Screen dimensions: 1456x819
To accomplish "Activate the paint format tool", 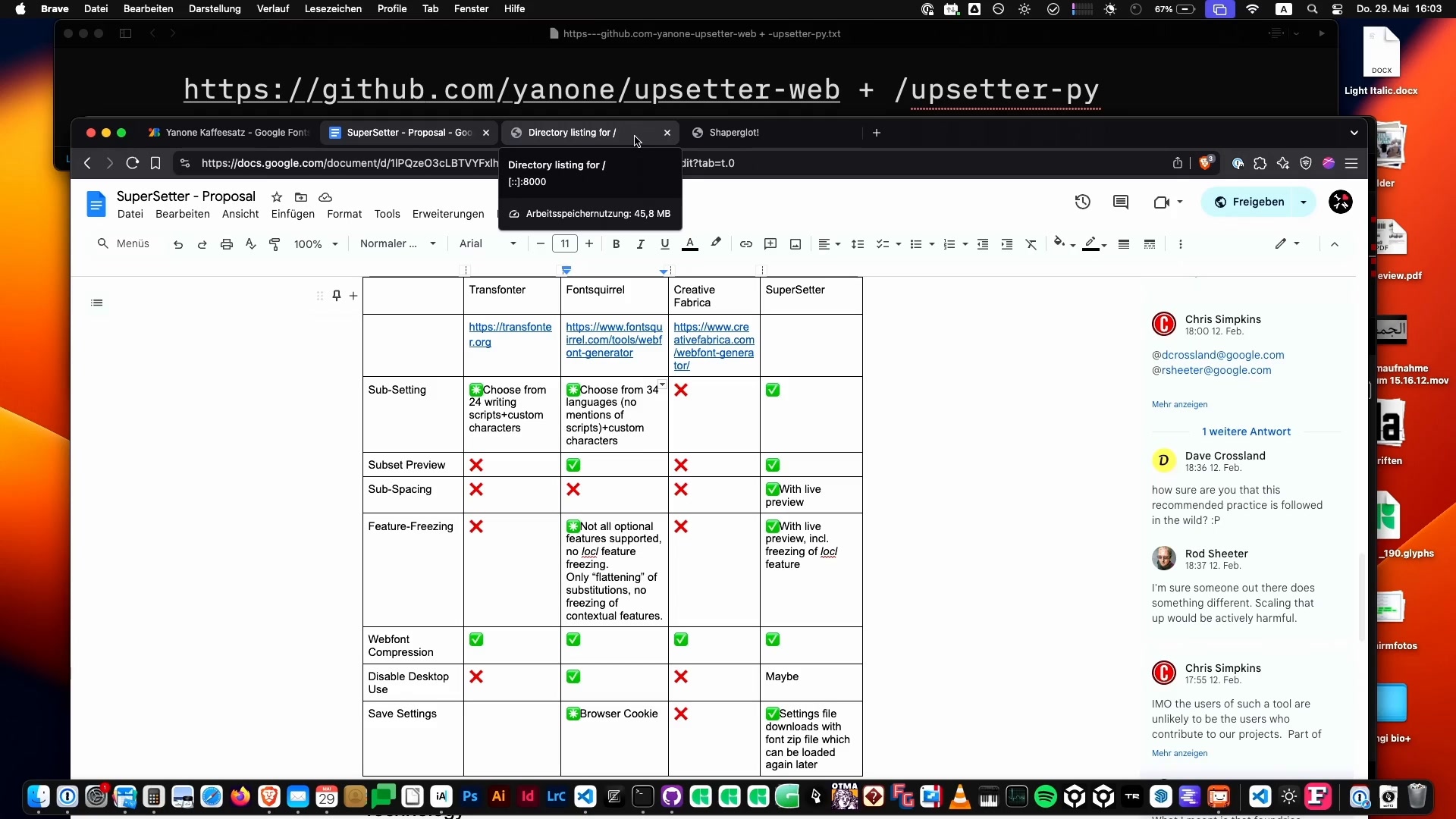I will coord(275,244).
